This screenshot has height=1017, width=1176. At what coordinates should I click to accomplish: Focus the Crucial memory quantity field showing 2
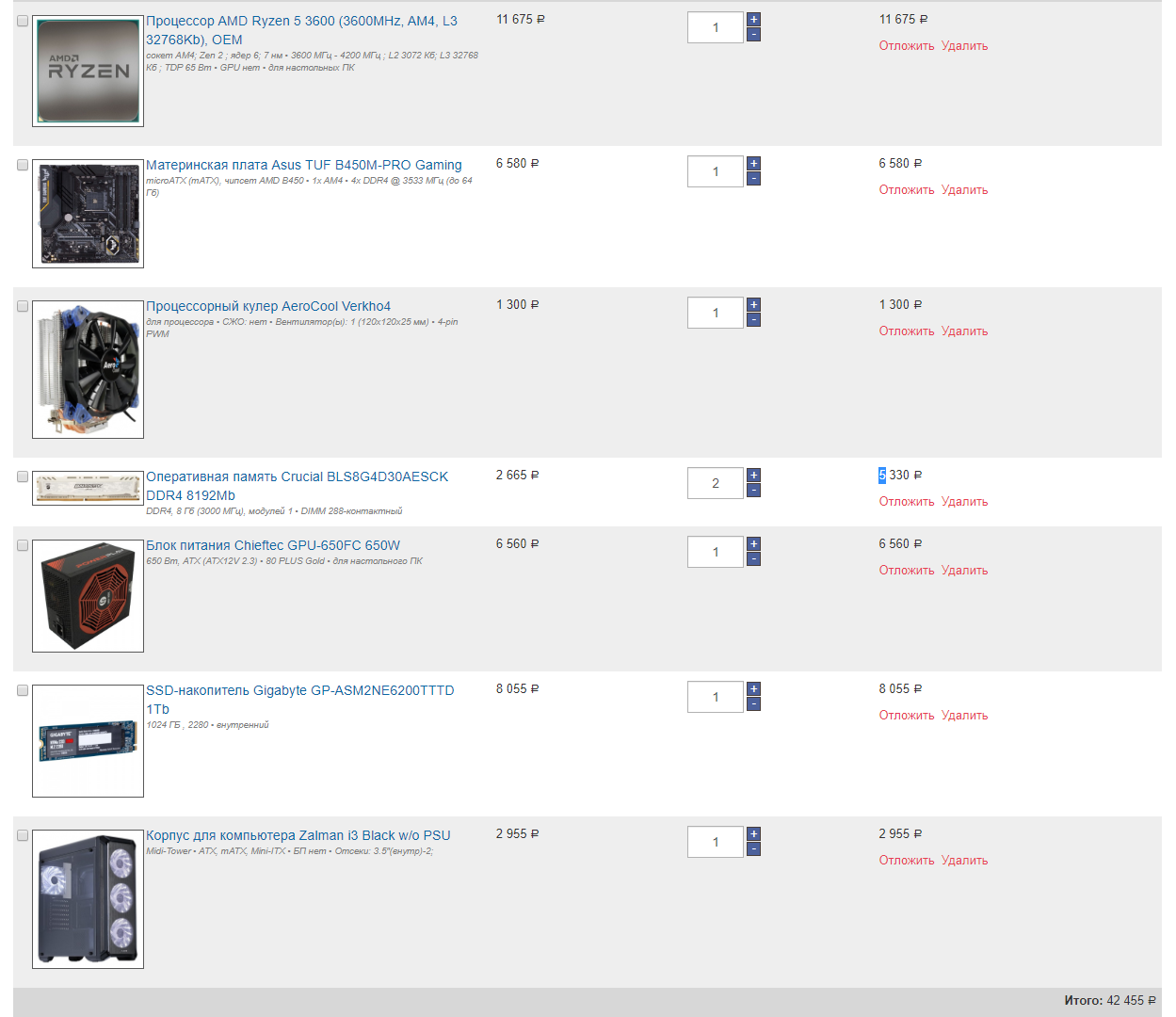(x=716, y=483)
